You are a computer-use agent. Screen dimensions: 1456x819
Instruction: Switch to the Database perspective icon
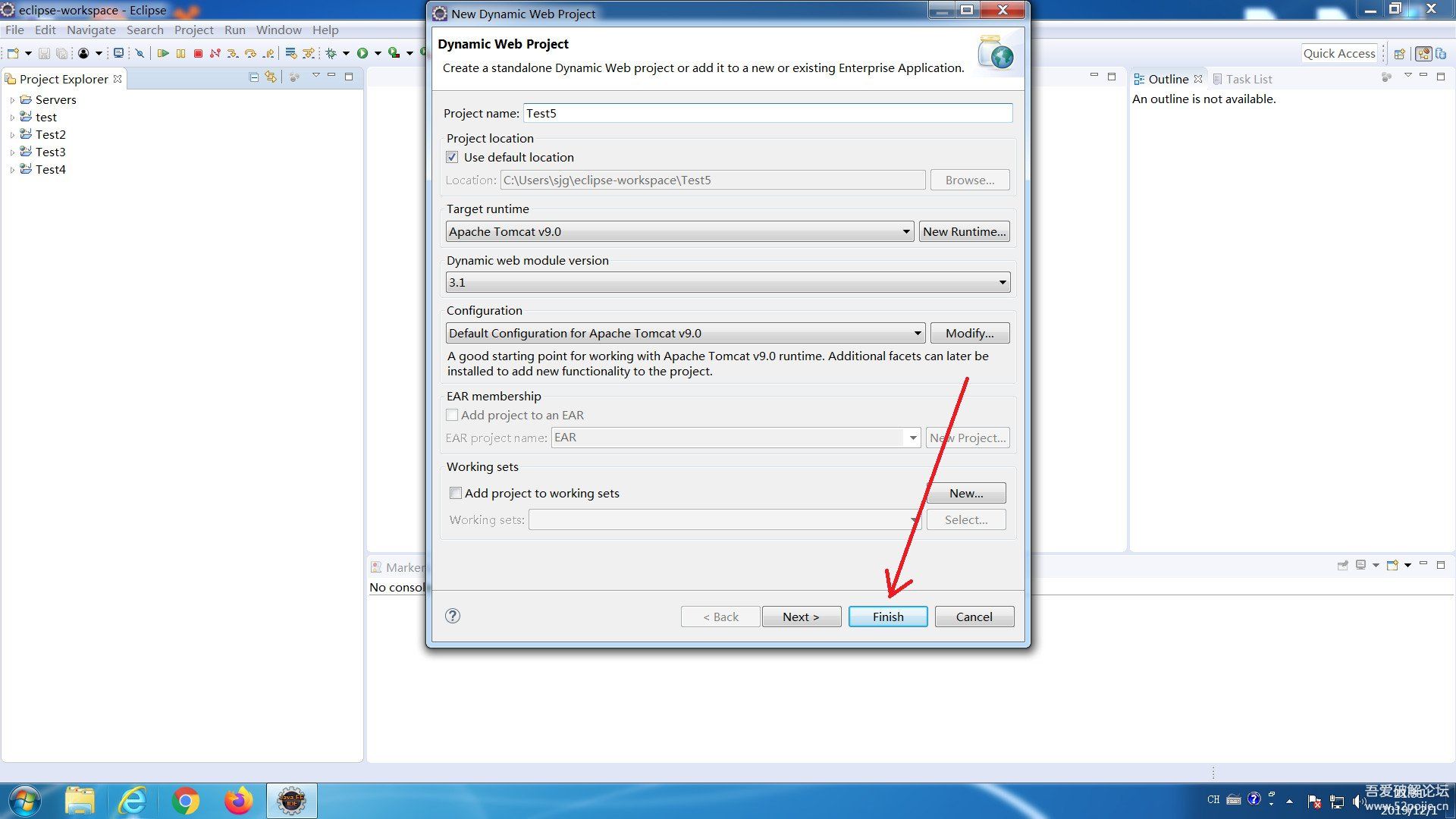[x=1441, y=54]
